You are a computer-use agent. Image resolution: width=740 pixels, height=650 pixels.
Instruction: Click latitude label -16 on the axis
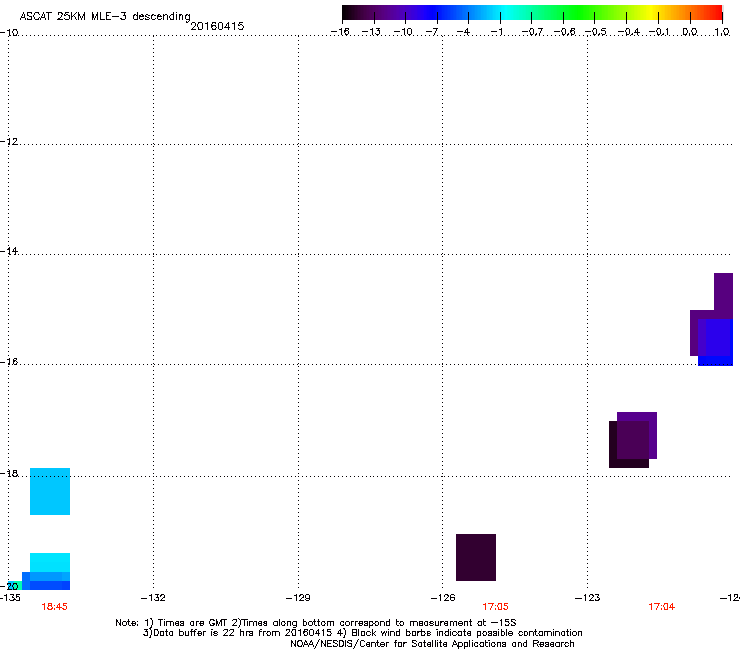(9, 362)
